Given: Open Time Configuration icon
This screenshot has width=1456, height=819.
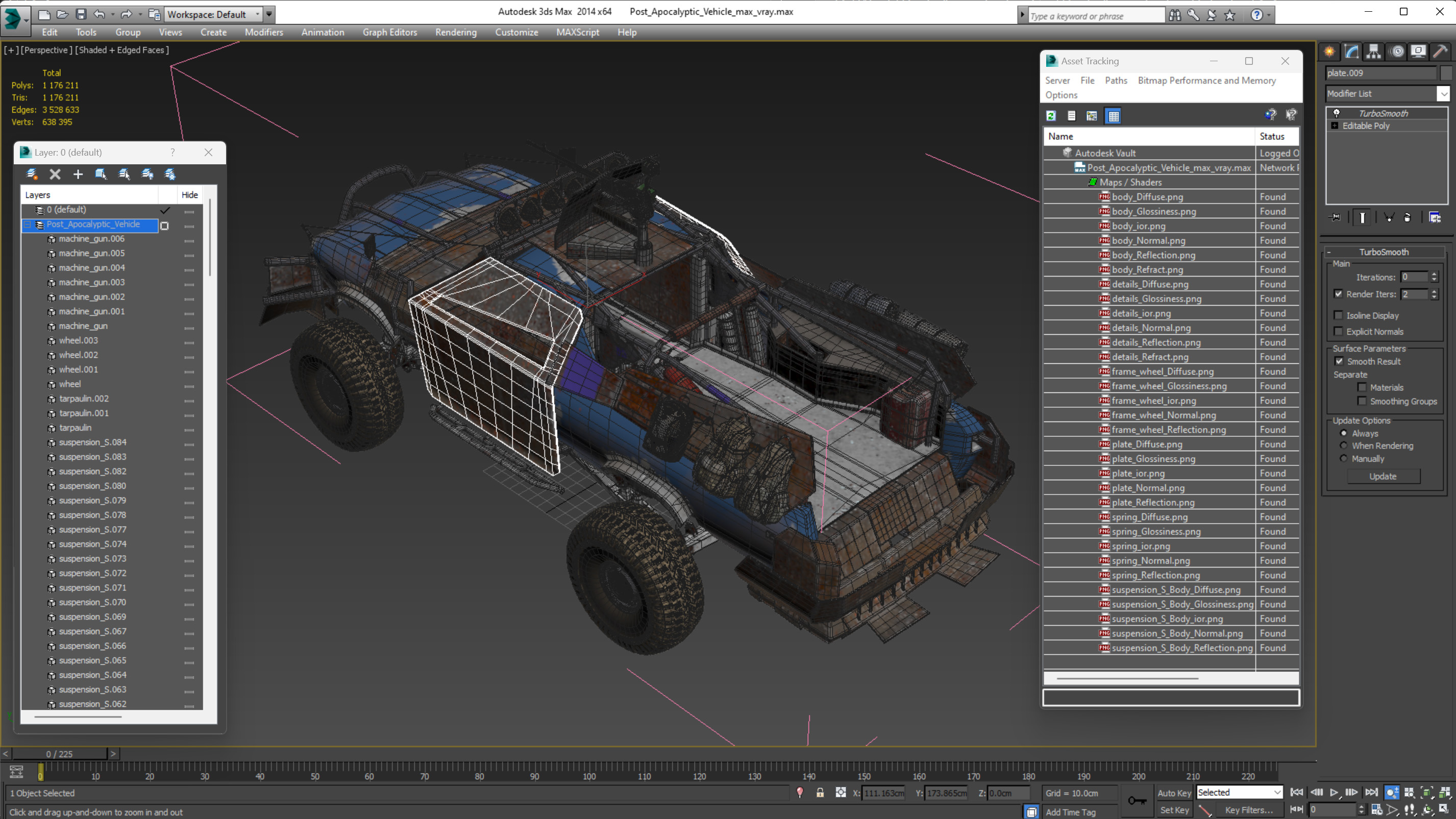Looking at the screenshot, I should coord(1376,809).
